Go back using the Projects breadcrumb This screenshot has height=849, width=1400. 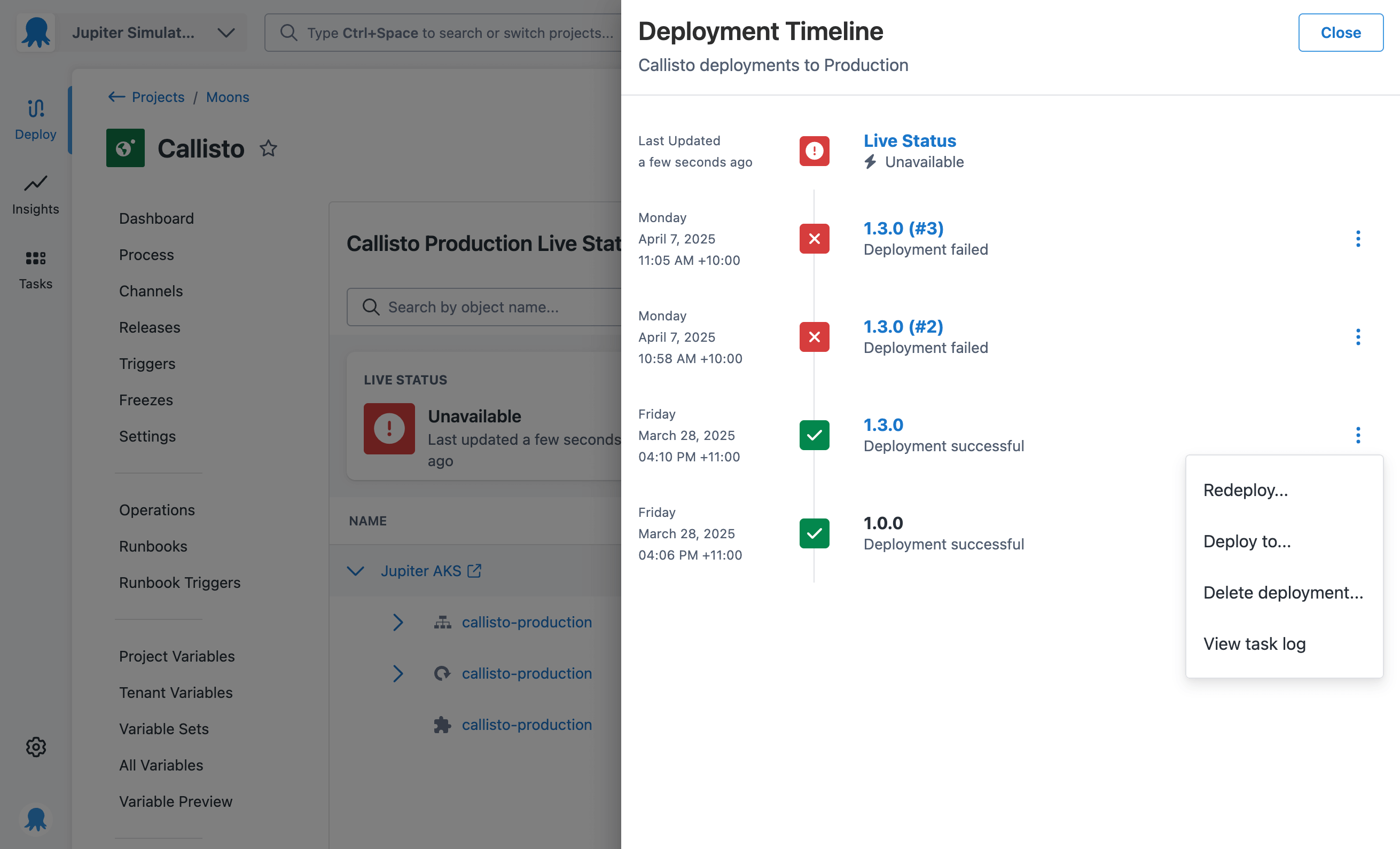[x=158, y=97]
